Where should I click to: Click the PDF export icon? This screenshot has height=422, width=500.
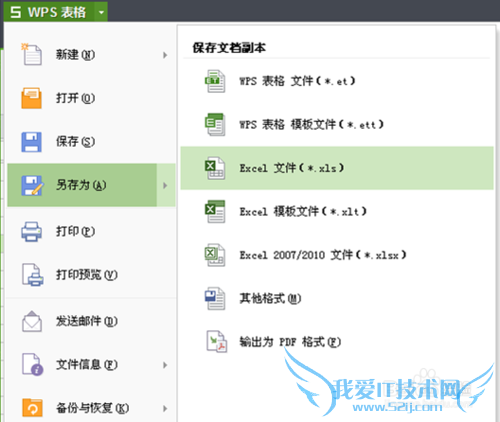(x=216, y=342)
